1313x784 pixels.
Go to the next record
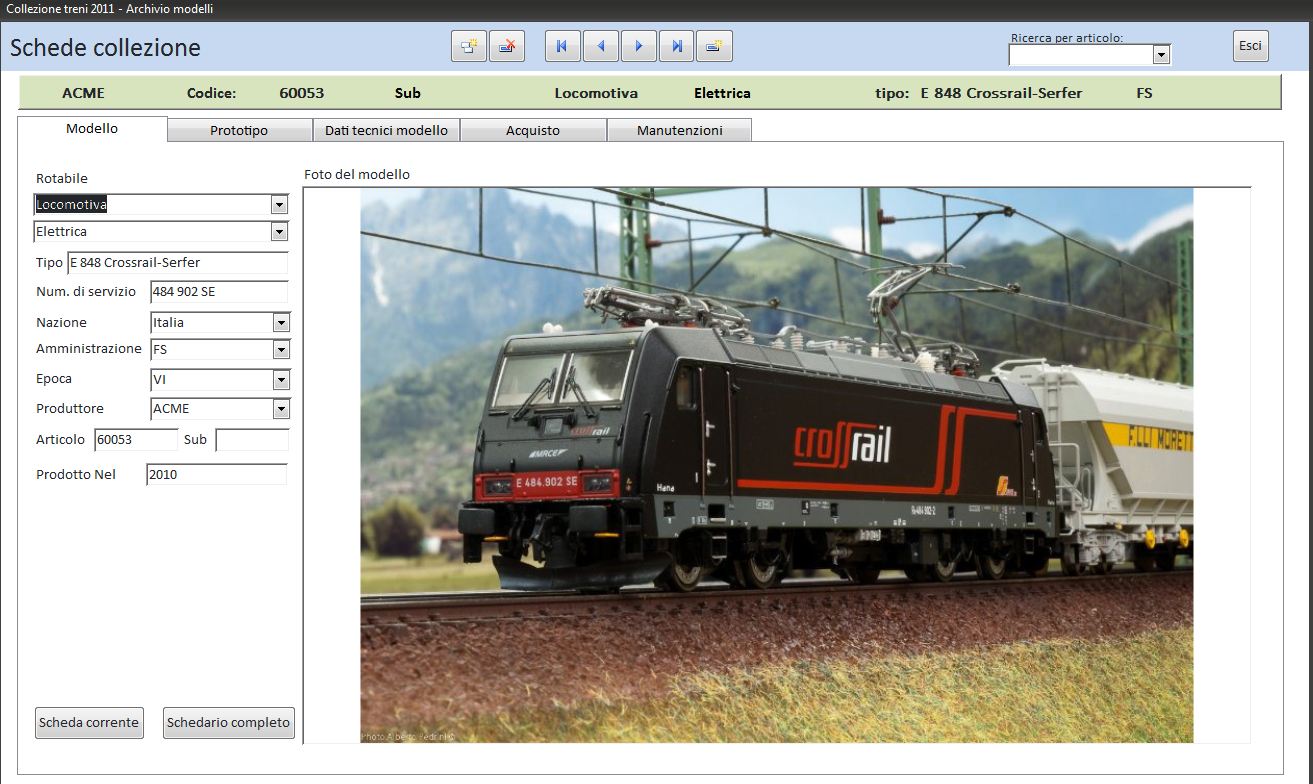(638, 46)
